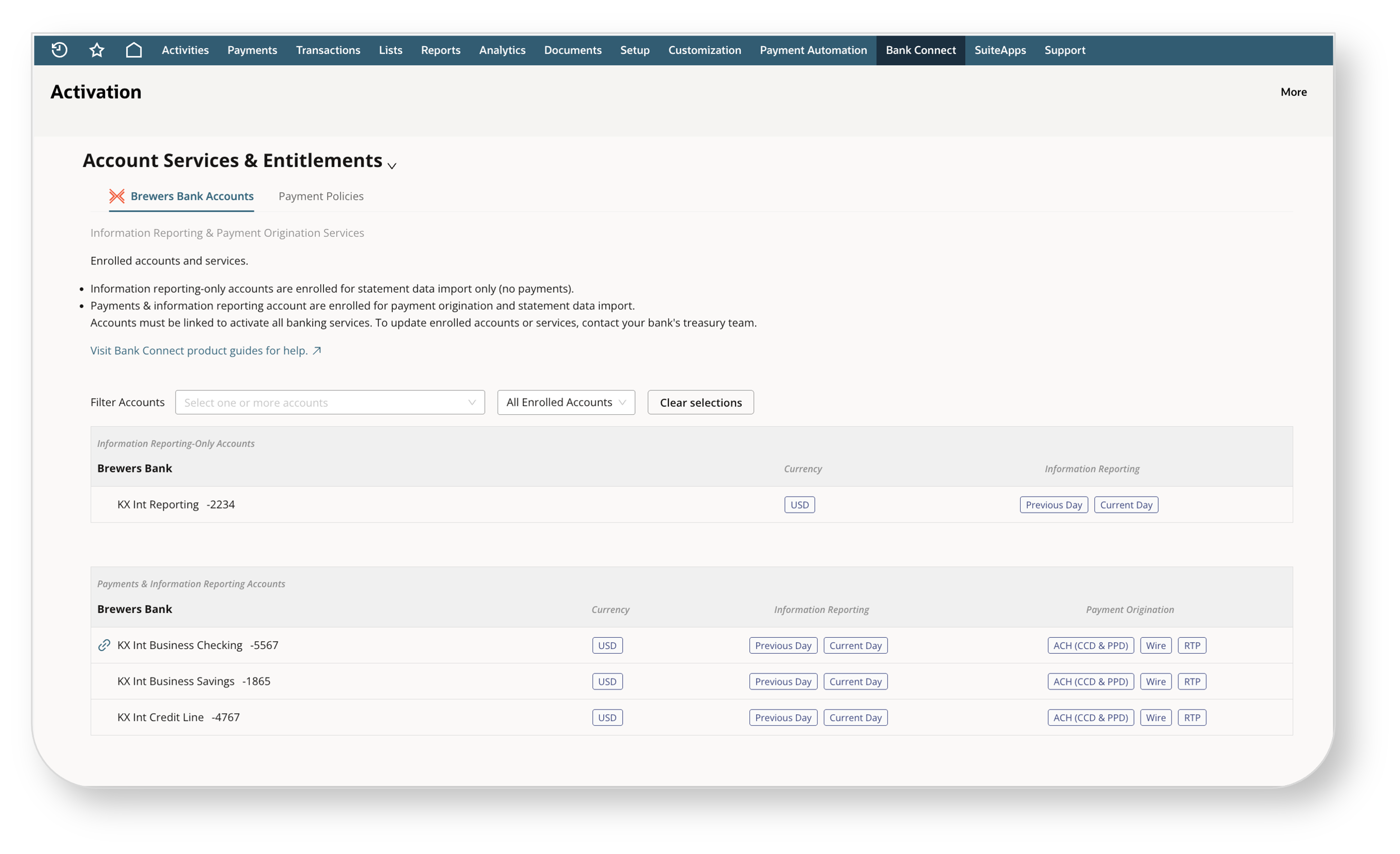
Task: Click the Information Reporting-Only Accounts section label
Action: coord(176,444)
